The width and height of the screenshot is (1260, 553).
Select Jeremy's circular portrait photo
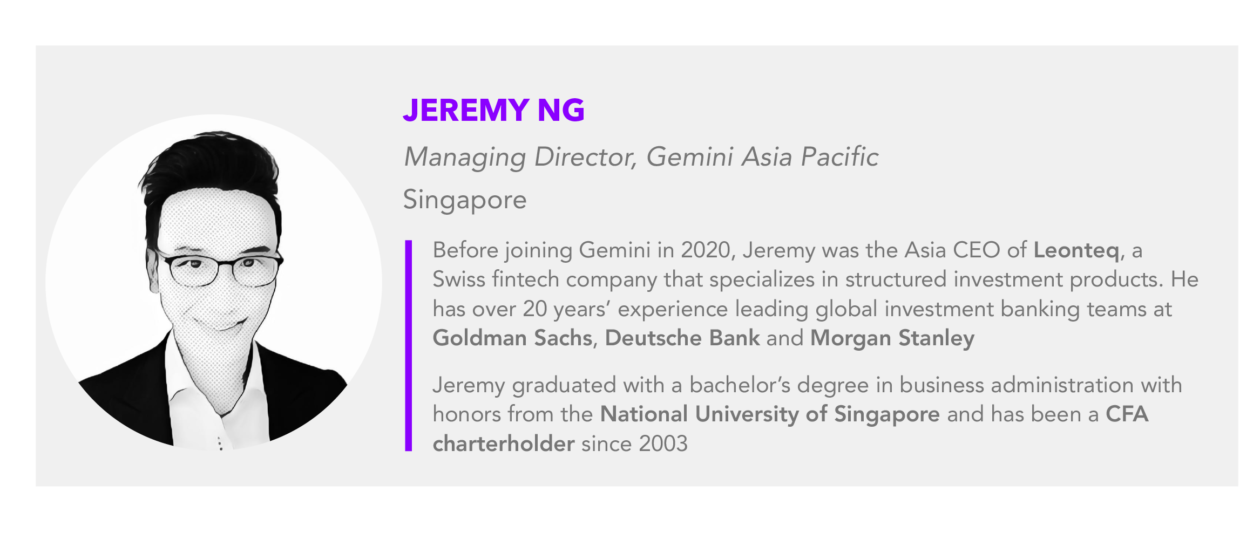[x=214, y=283]
